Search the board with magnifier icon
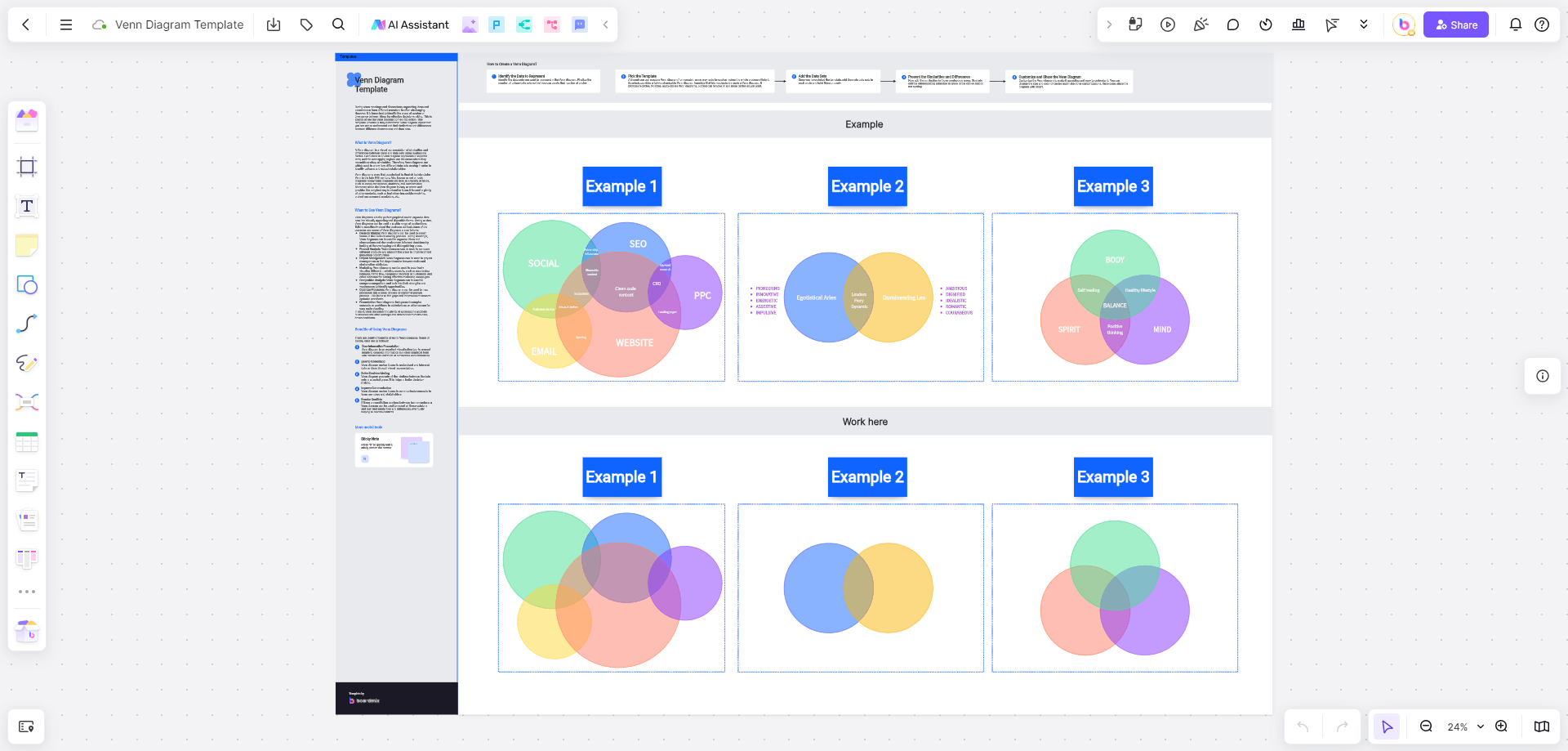Screen dimensions: 1568x751 coord(338,25)
